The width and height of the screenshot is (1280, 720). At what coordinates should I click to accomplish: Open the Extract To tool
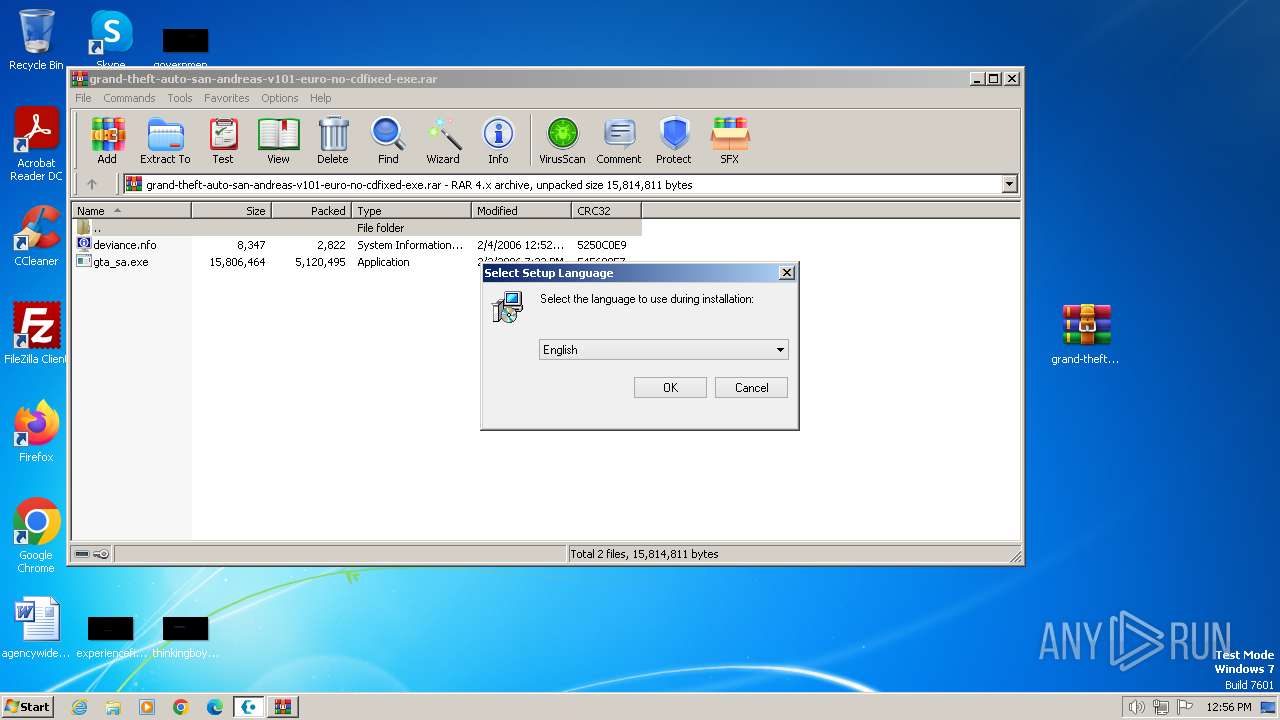(165, 140)
